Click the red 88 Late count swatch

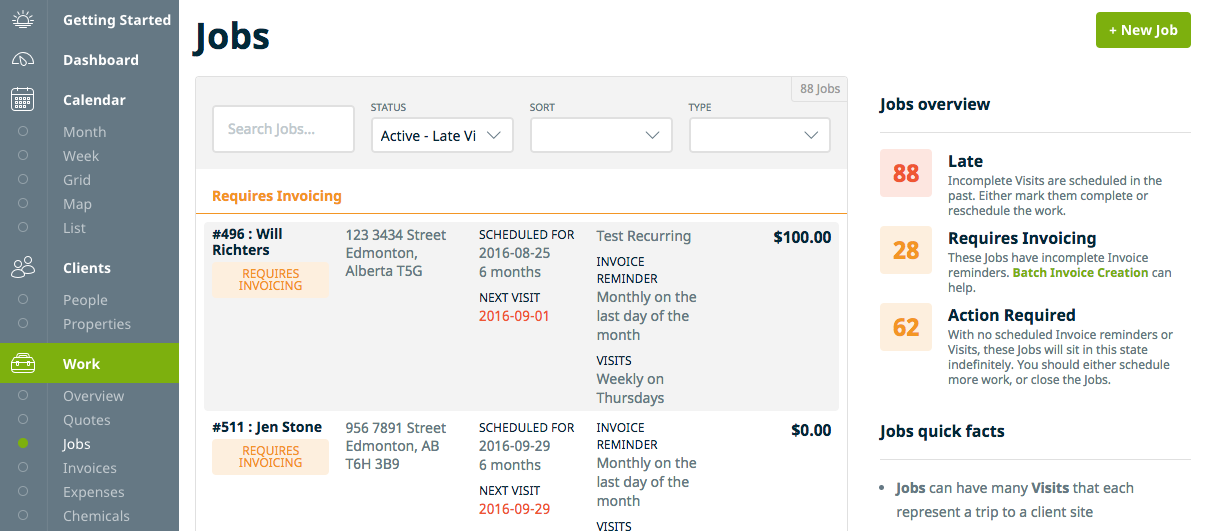[x=905, y=173]
